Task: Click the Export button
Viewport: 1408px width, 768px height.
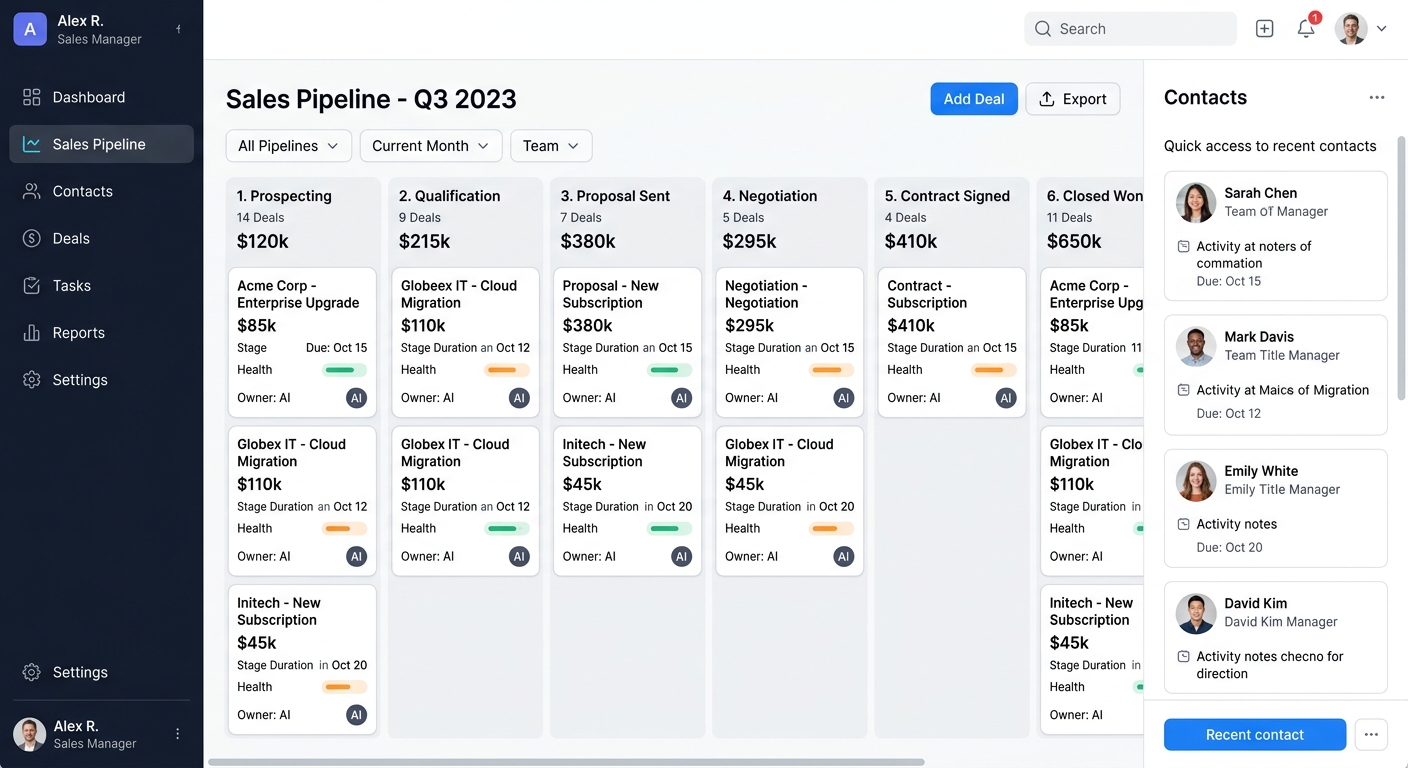Action: point(1073,99)
